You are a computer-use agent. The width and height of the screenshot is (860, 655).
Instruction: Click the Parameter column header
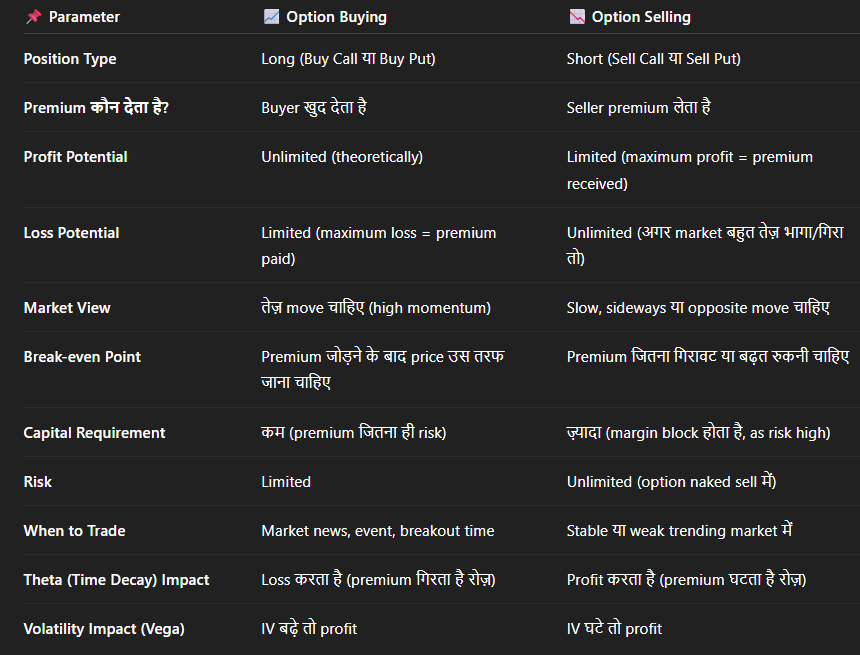coord(84,17)
